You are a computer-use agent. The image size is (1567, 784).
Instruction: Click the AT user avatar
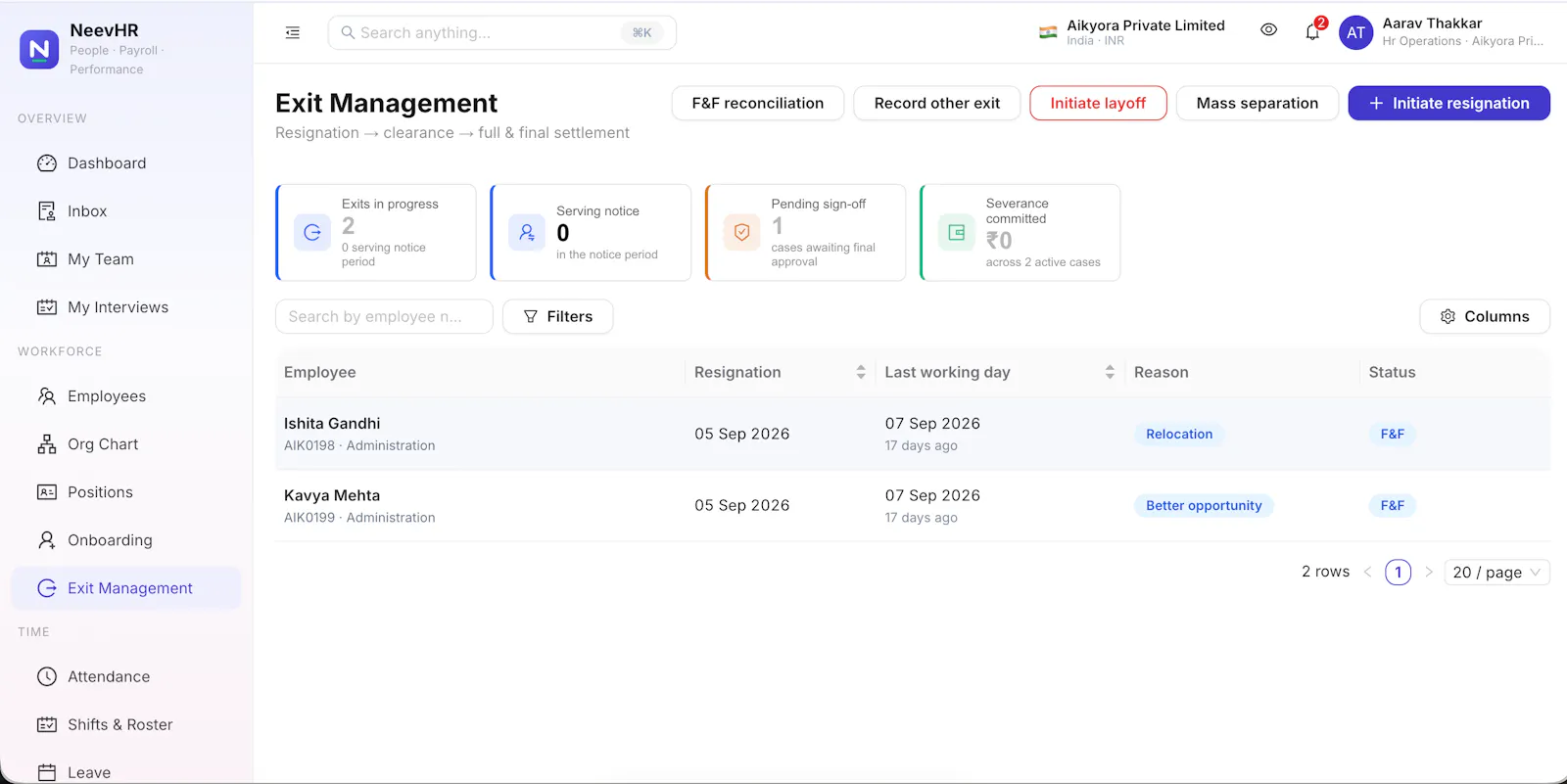tap(1355, 32)
